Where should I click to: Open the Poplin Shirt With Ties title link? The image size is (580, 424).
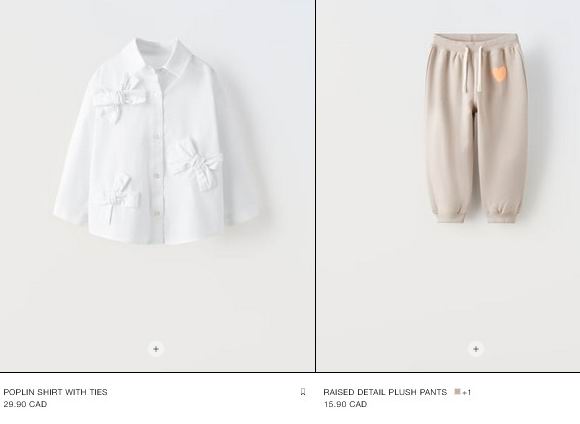[55, 392]
